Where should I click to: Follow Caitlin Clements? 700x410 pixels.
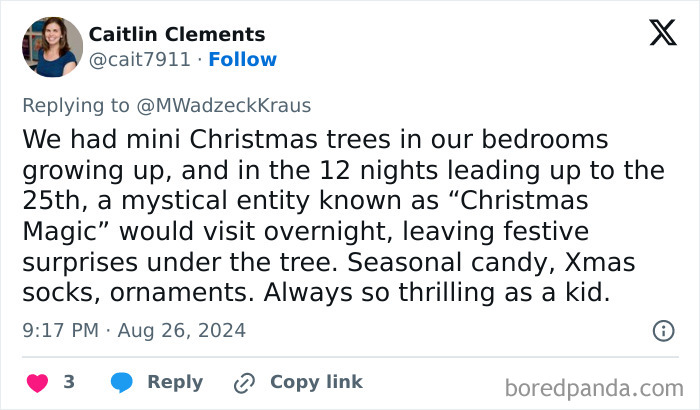click(242, 60)
